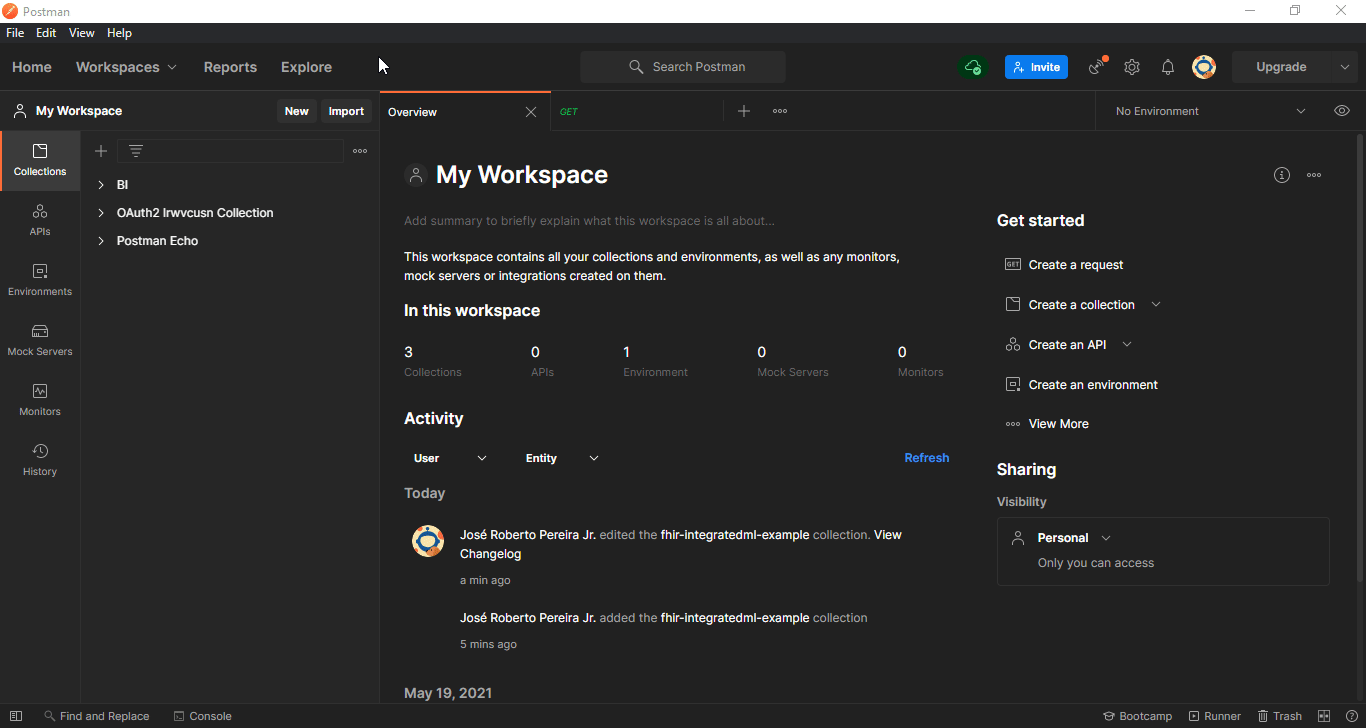Click the Invite button
1366x728 pixels.
tap(1036, 67)
